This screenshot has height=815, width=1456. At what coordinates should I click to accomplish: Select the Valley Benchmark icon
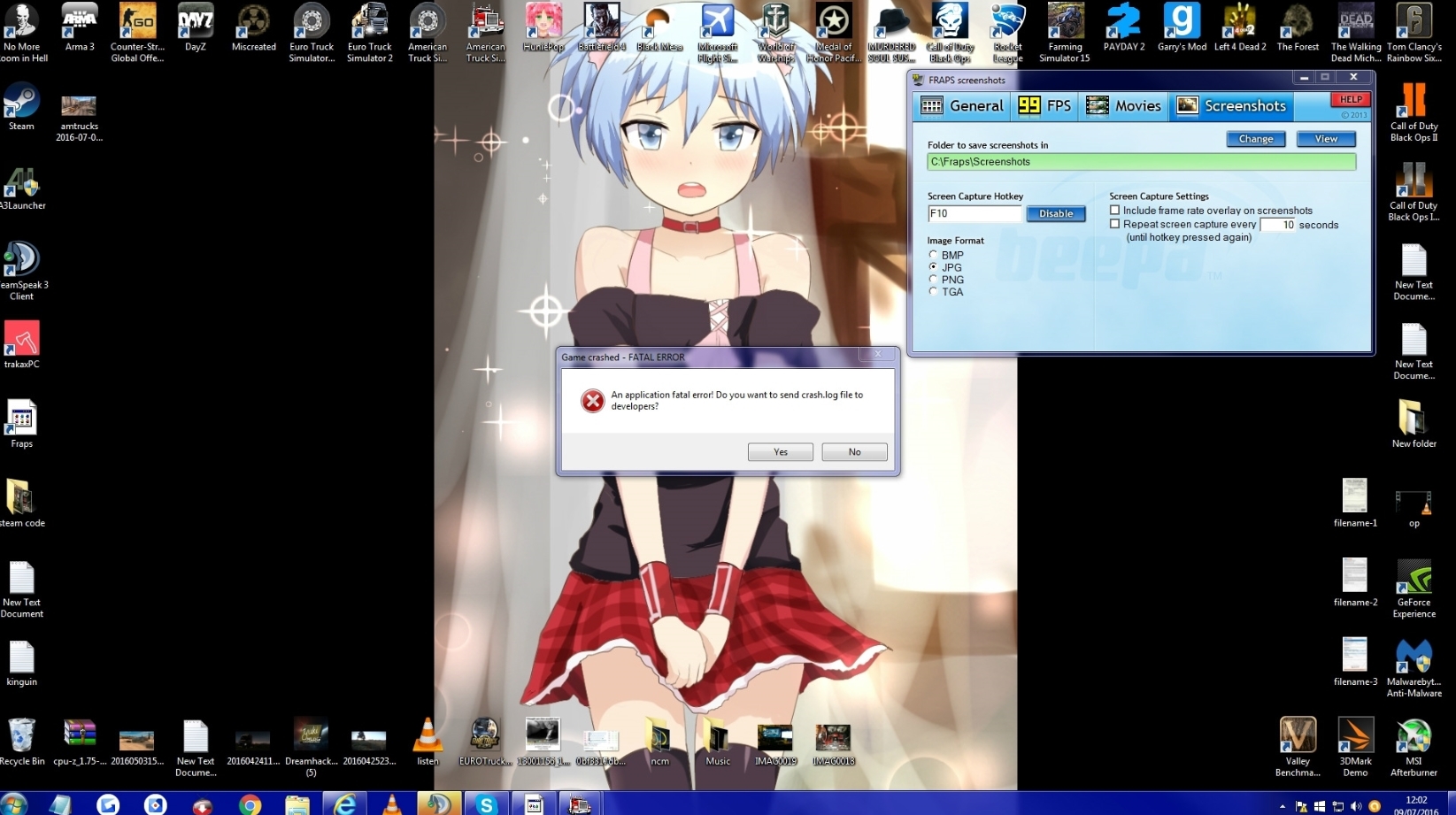coord(1298,748)
